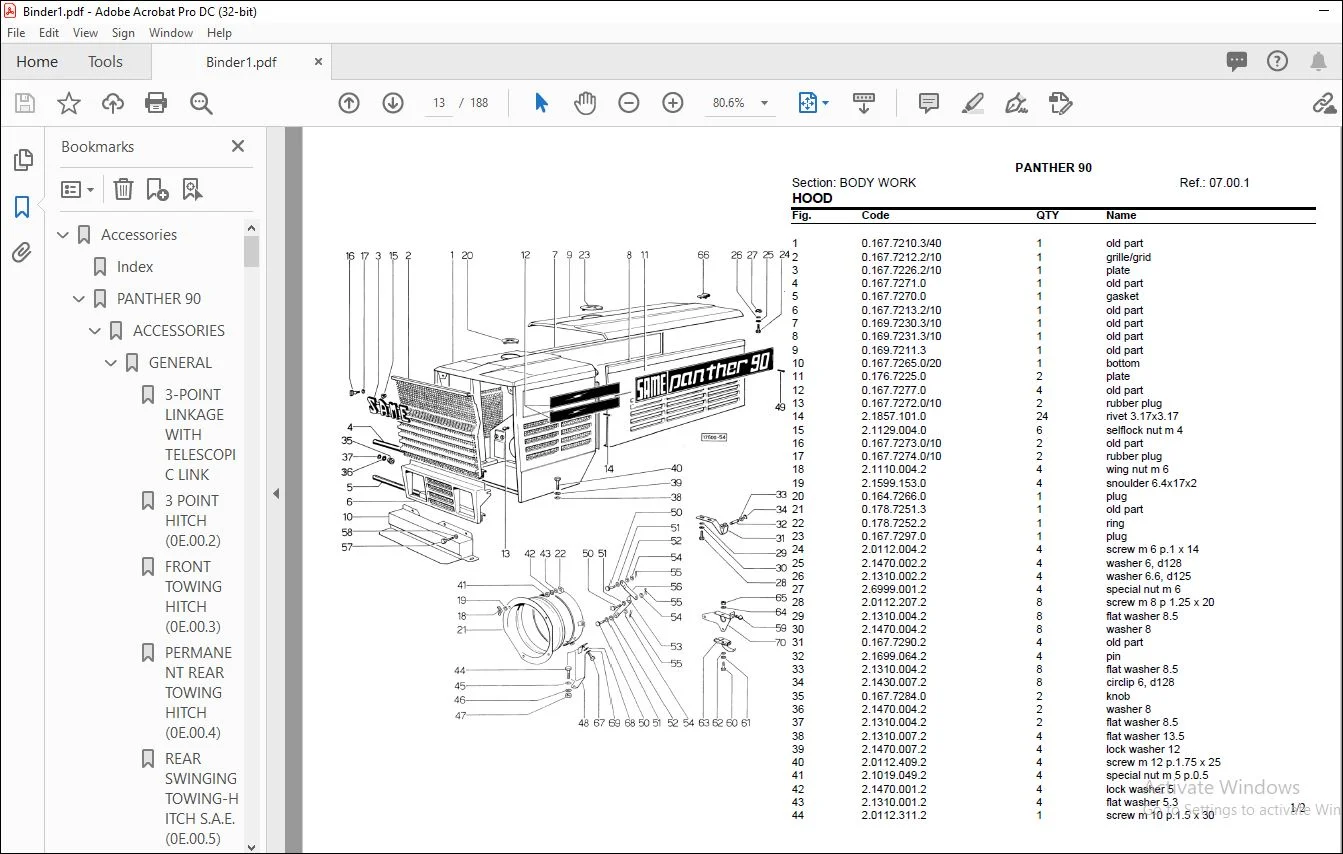Go to the next page with the down arrow
Screen dimensions: 1343x854
click(x=393, y=103)
